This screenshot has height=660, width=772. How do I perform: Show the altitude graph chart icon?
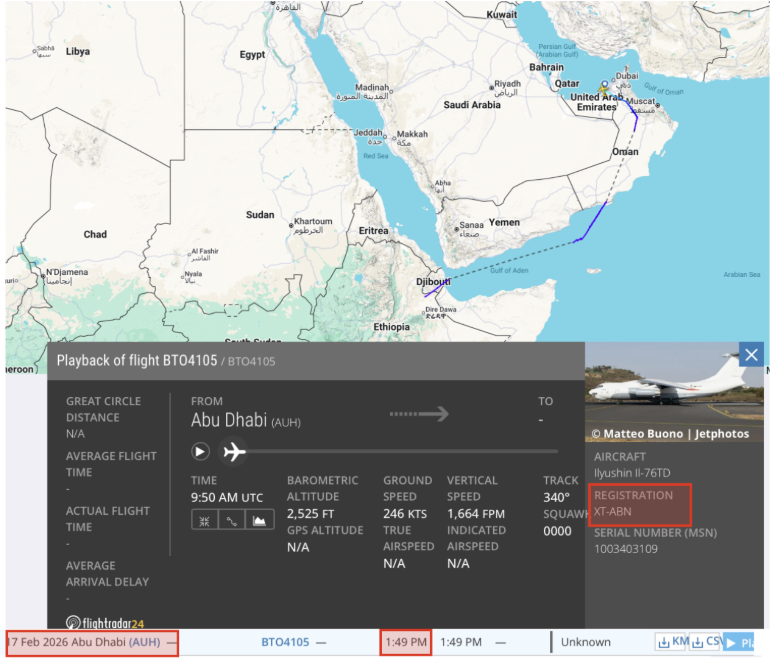[x=259, y=521]
